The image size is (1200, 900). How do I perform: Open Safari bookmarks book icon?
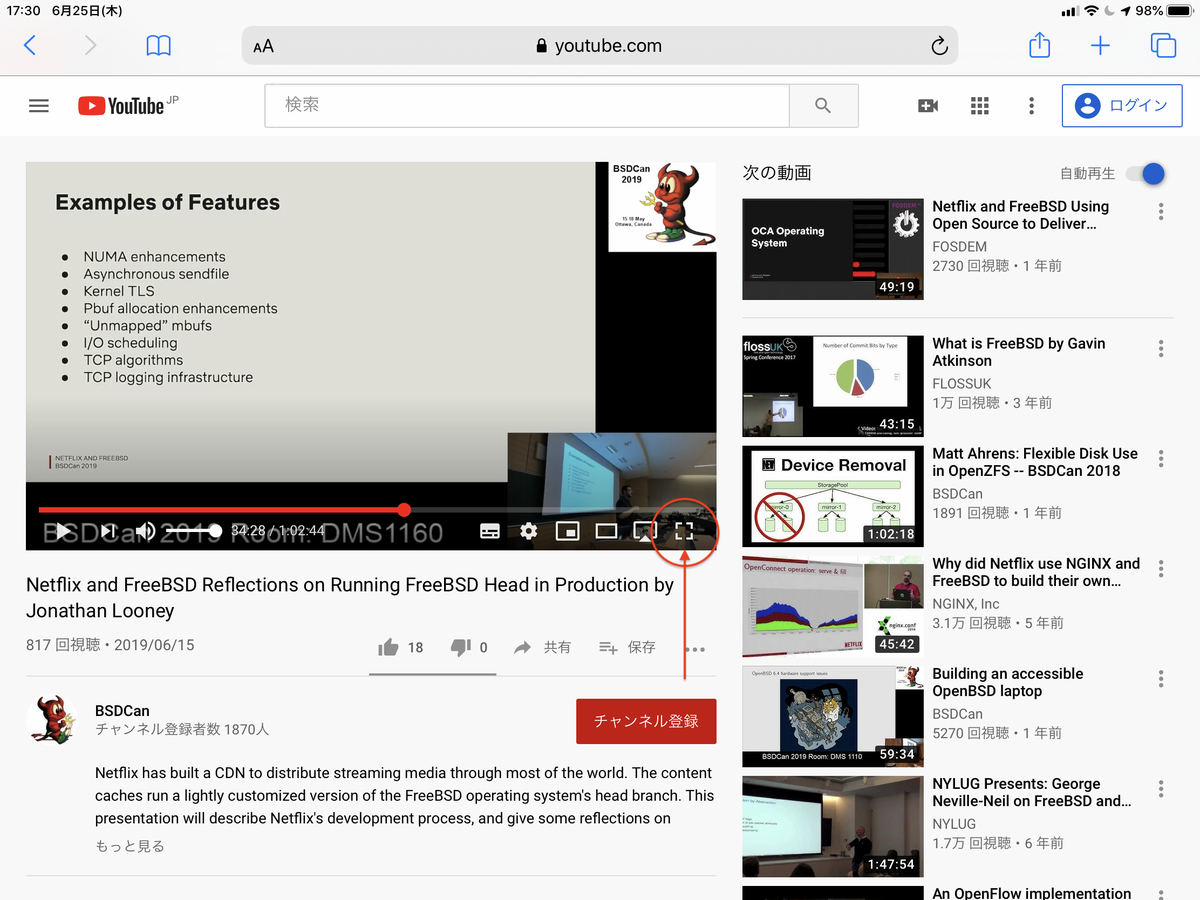158,45
